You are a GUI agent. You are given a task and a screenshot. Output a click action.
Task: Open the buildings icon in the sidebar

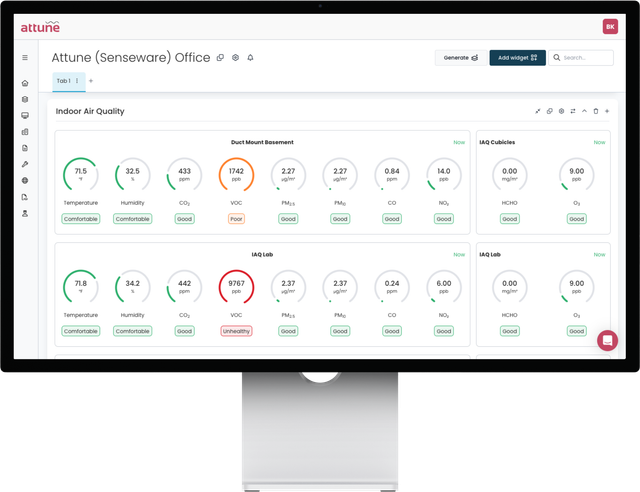(x=25, y=132)
